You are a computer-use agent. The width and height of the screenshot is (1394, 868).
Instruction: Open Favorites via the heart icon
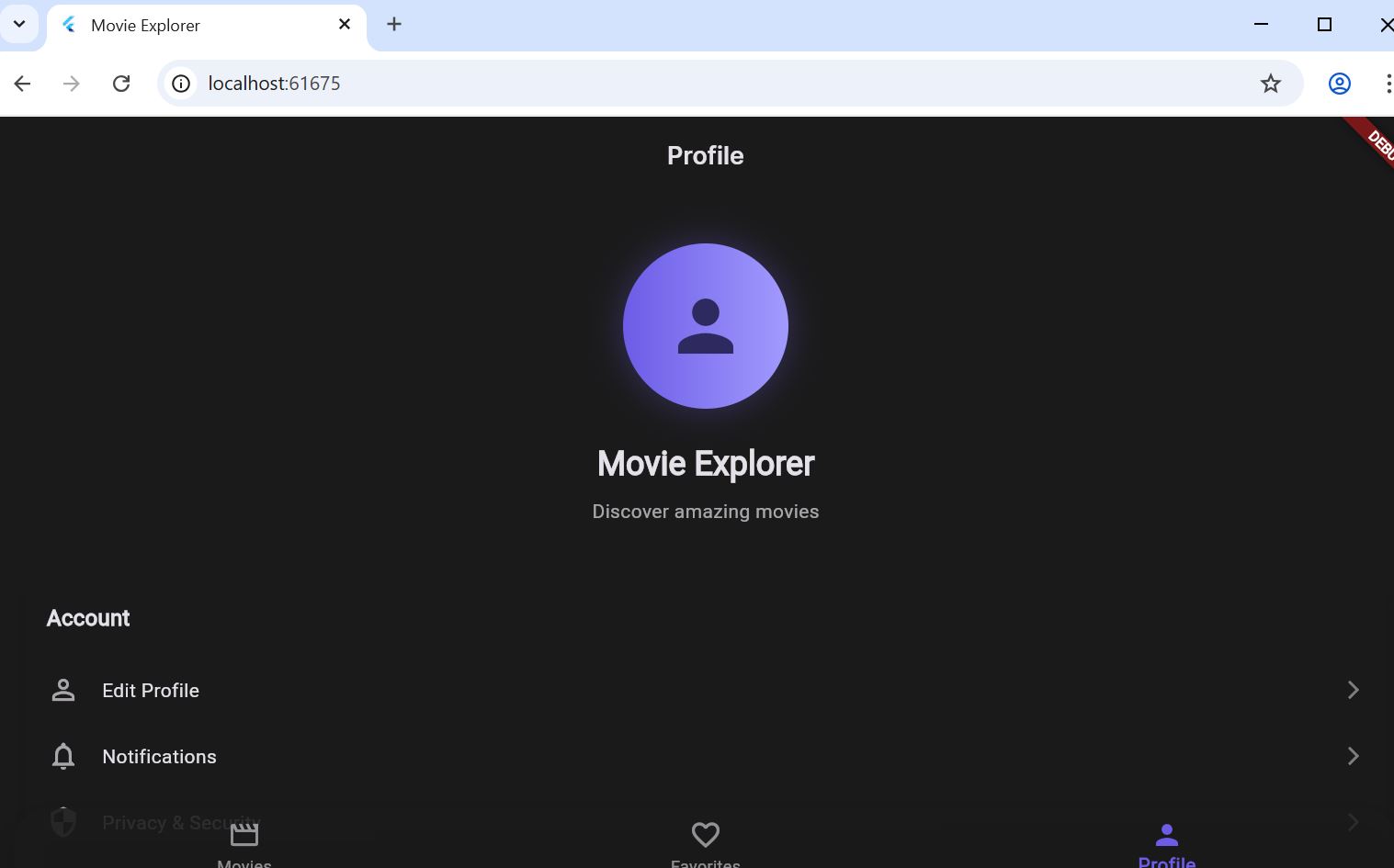tap(705, 834)
